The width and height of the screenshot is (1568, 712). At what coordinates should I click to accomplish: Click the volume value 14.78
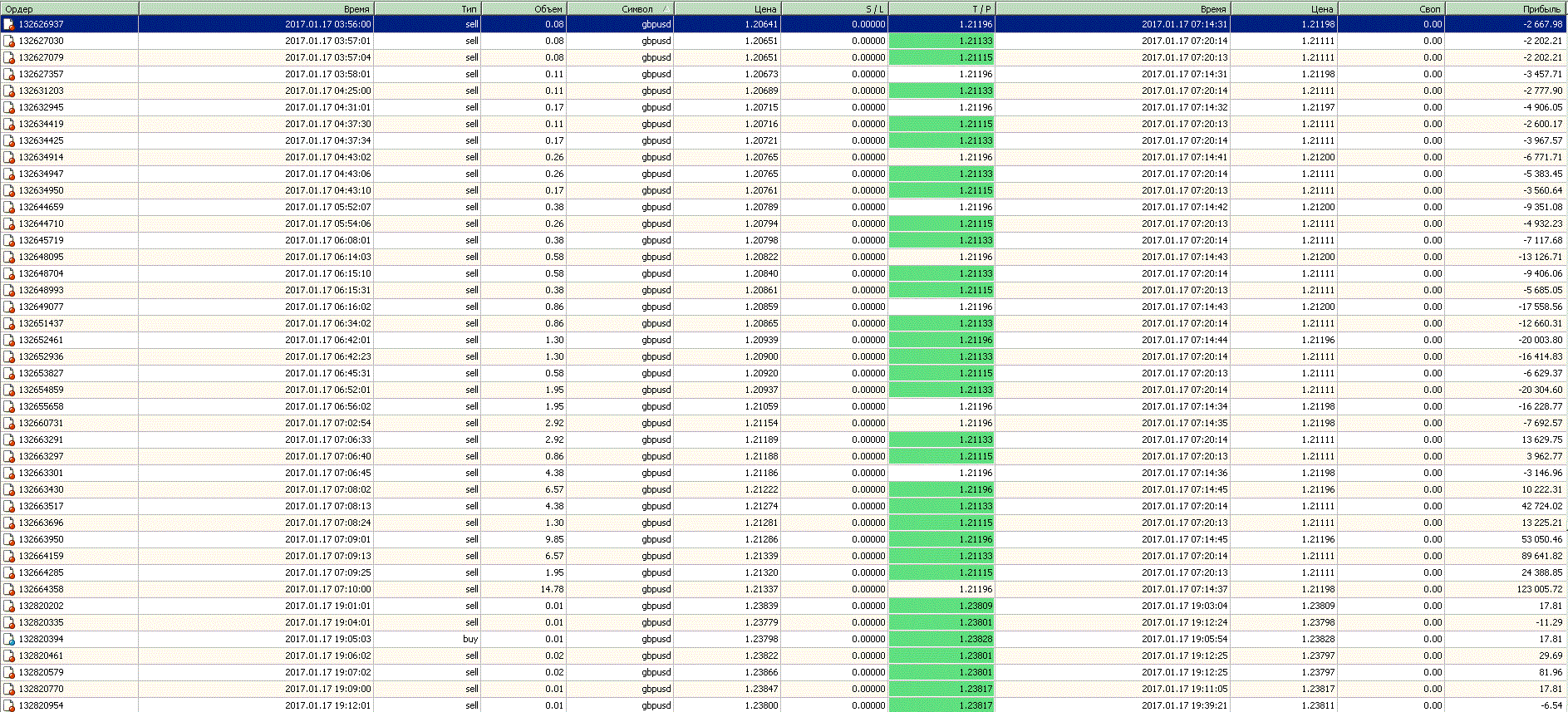coord(552,589)
